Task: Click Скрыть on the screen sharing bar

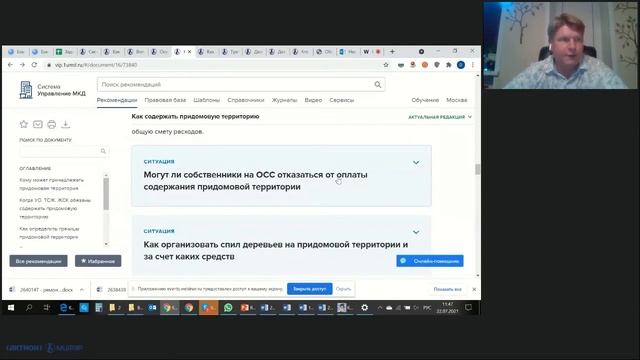Action: 343,289
